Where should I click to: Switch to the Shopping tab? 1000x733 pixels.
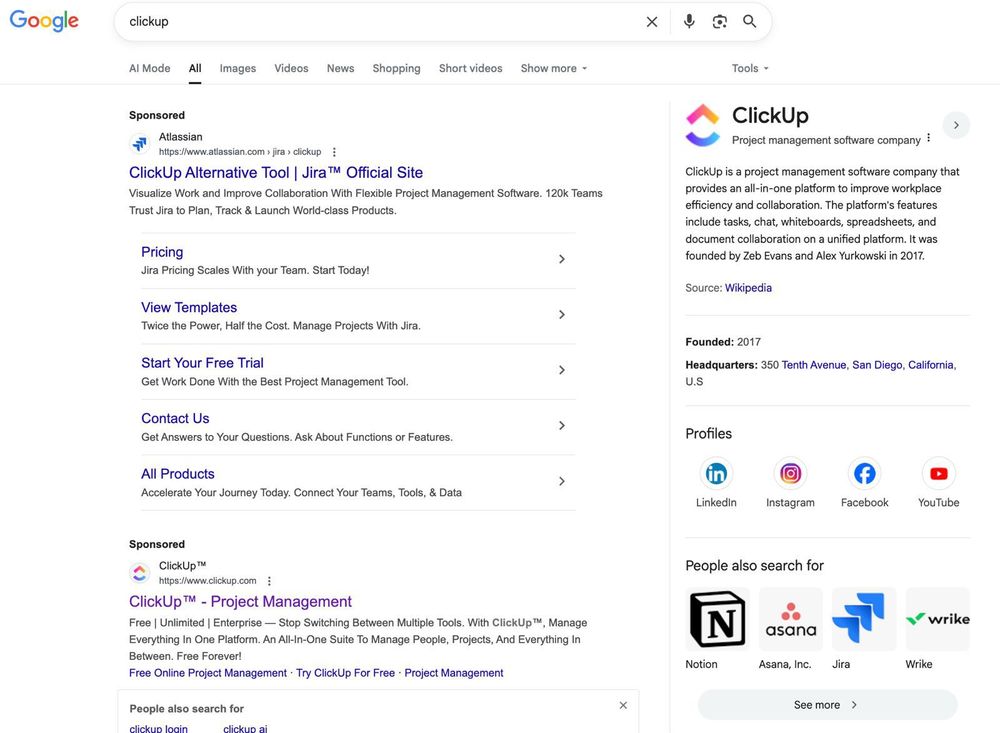[397, 68]
